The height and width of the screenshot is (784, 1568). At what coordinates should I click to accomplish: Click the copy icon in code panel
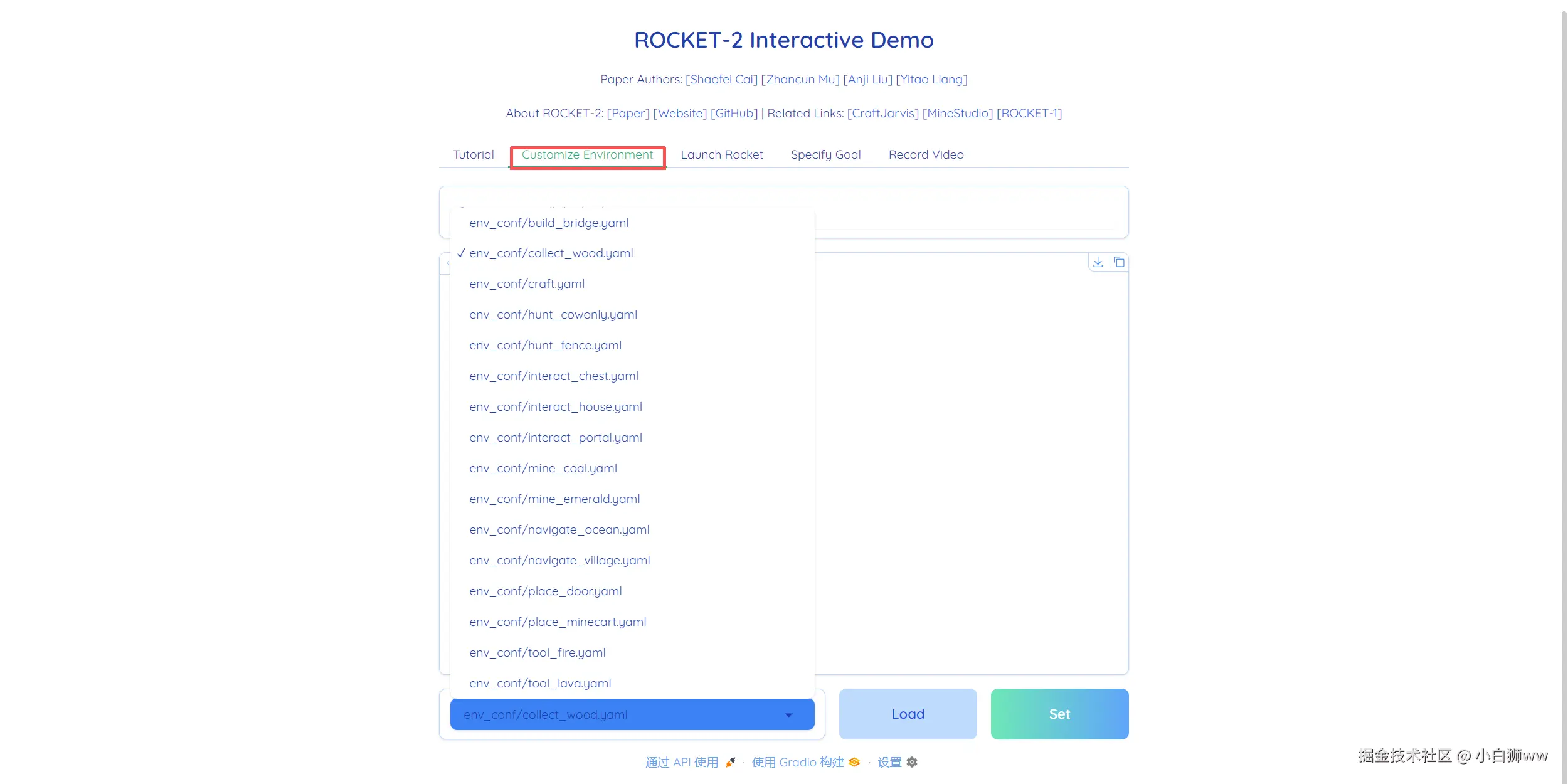(x=1119, y=262)
